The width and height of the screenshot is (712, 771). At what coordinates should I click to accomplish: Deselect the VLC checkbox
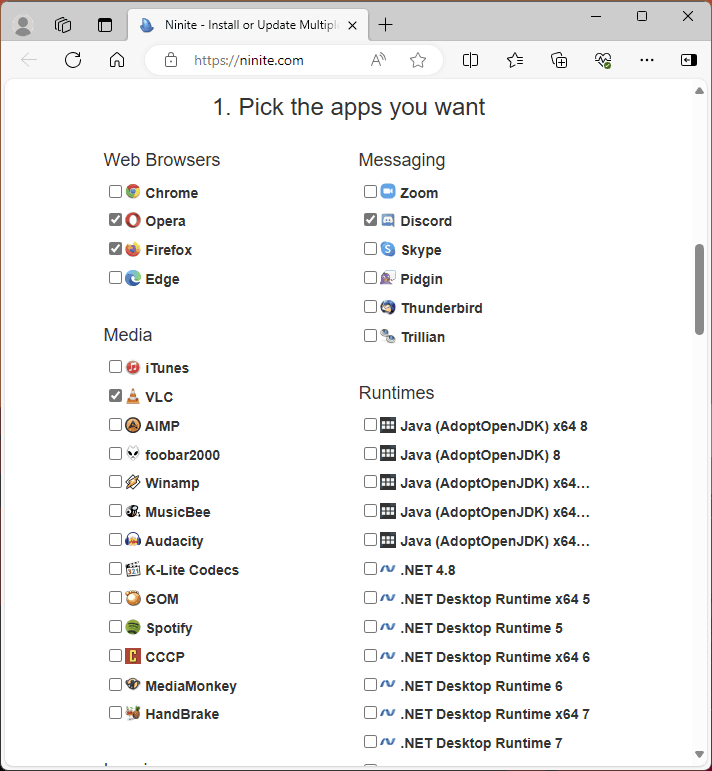pyautogui.click(x=116, y=396)
